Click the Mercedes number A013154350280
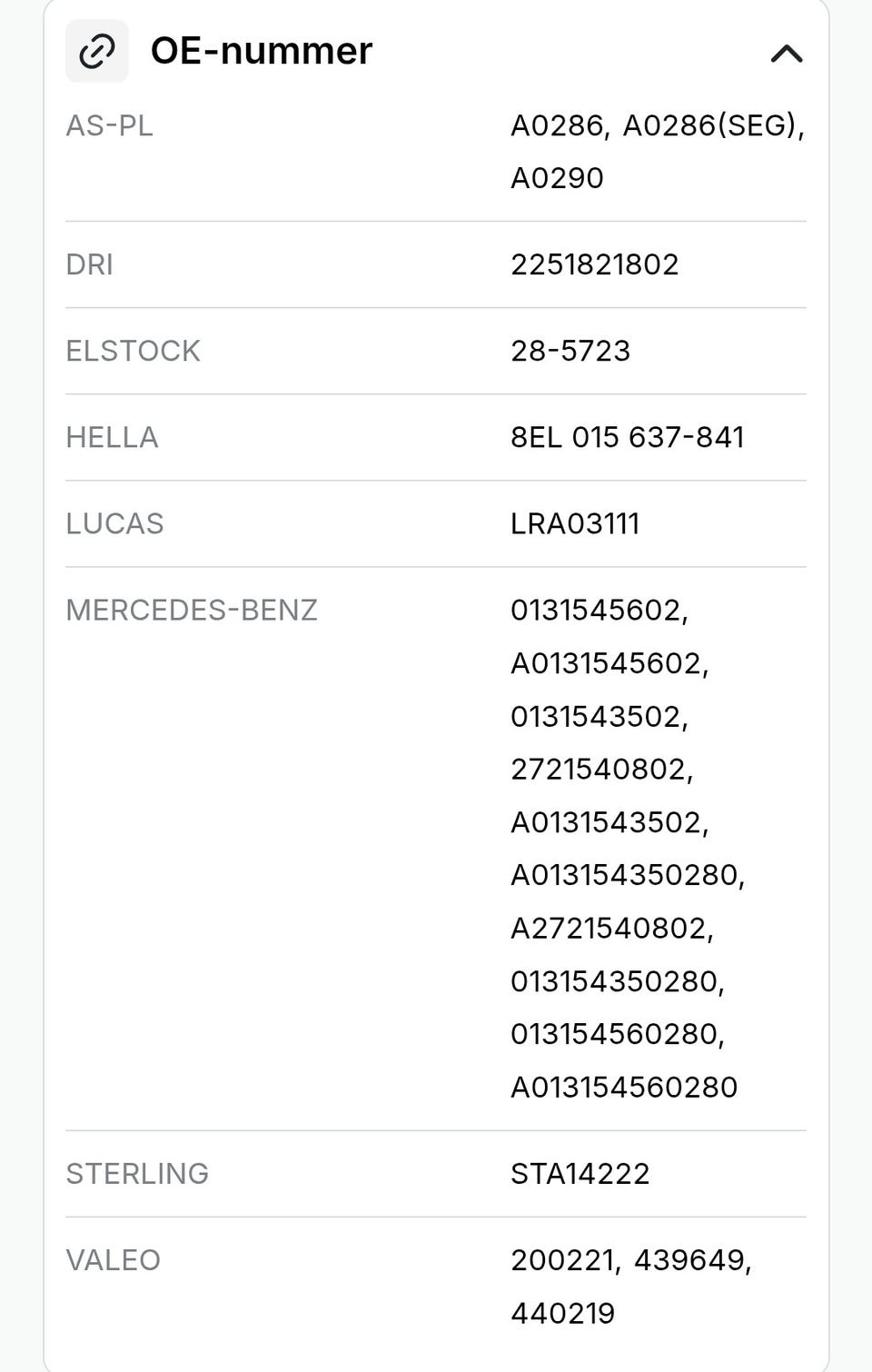872x1372 pixels. pos(627,875)
